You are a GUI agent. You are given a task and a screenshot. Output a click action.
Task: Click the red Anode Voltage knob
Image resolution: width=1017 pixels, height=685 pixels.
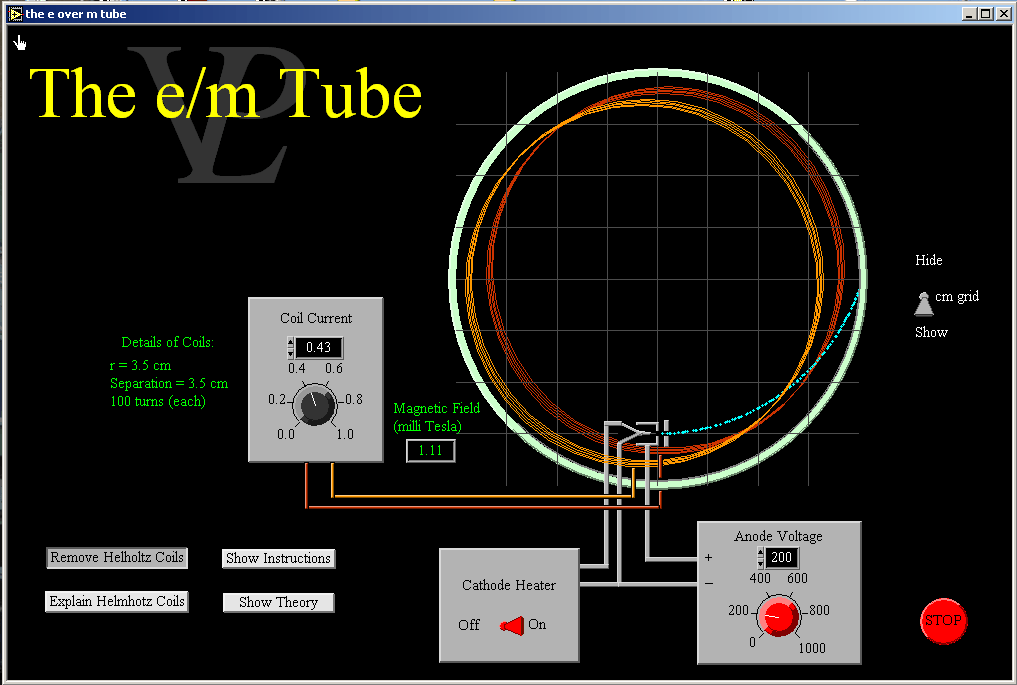[777, 616]
